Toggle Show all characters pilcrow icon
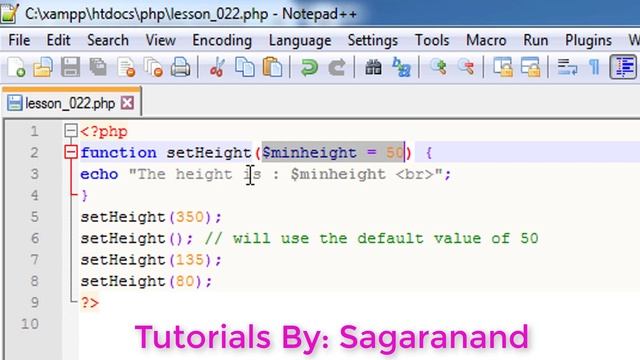Viewport: 640px width, 360px height. click(595, 67)
